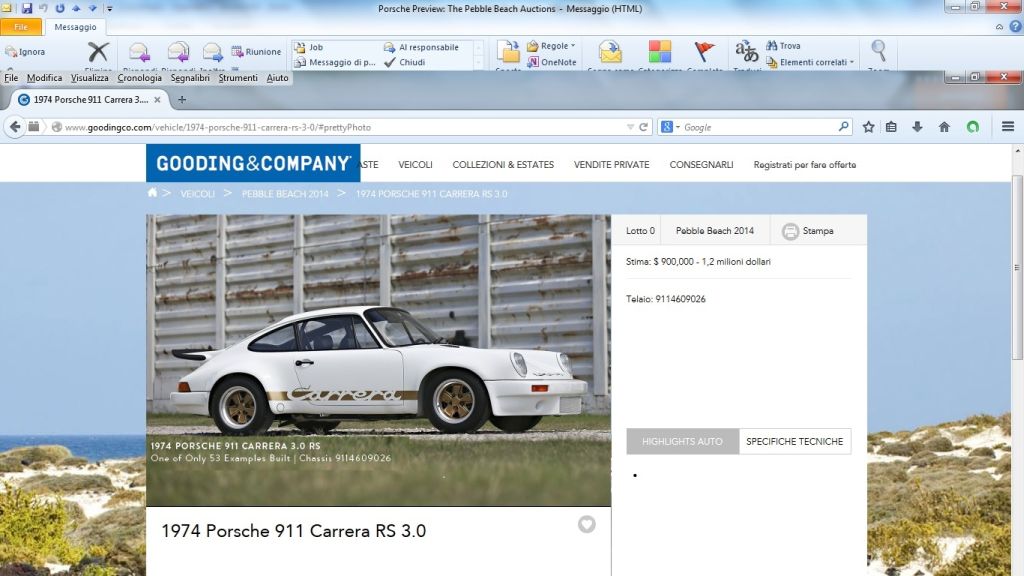Open the Firefox downloads arrow

pyautogui.click(x=918, y=127)
